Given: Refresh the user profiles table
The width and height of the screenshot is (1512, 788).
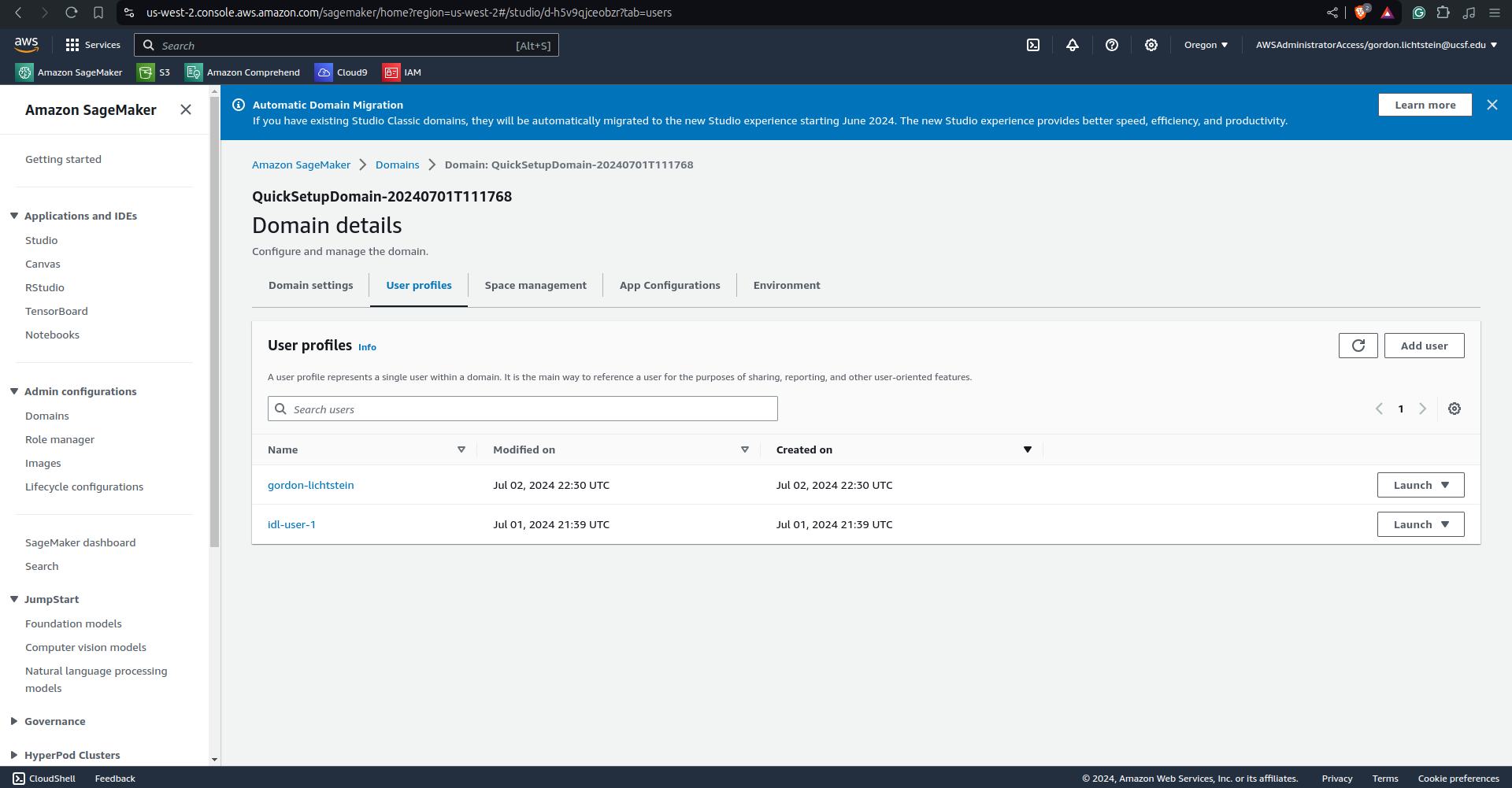Looking at the screenshot, I should (1358, 346).
